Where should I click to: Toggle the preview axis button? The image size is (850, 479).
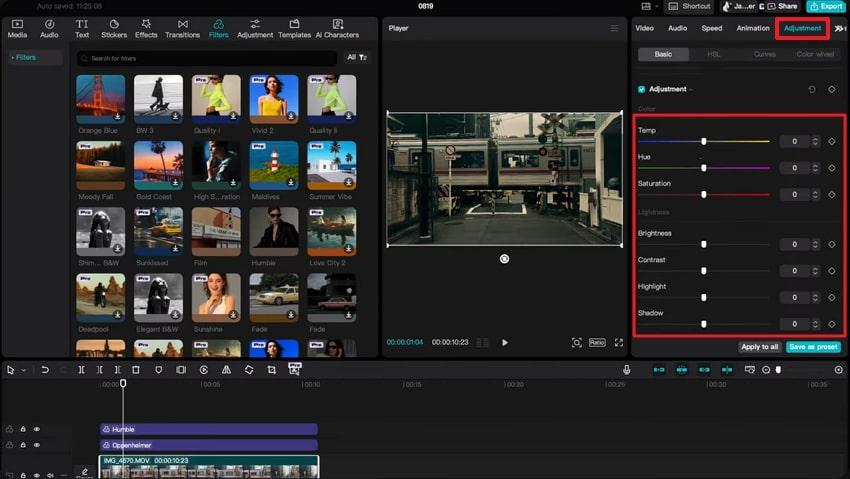(x=727, y=370)
